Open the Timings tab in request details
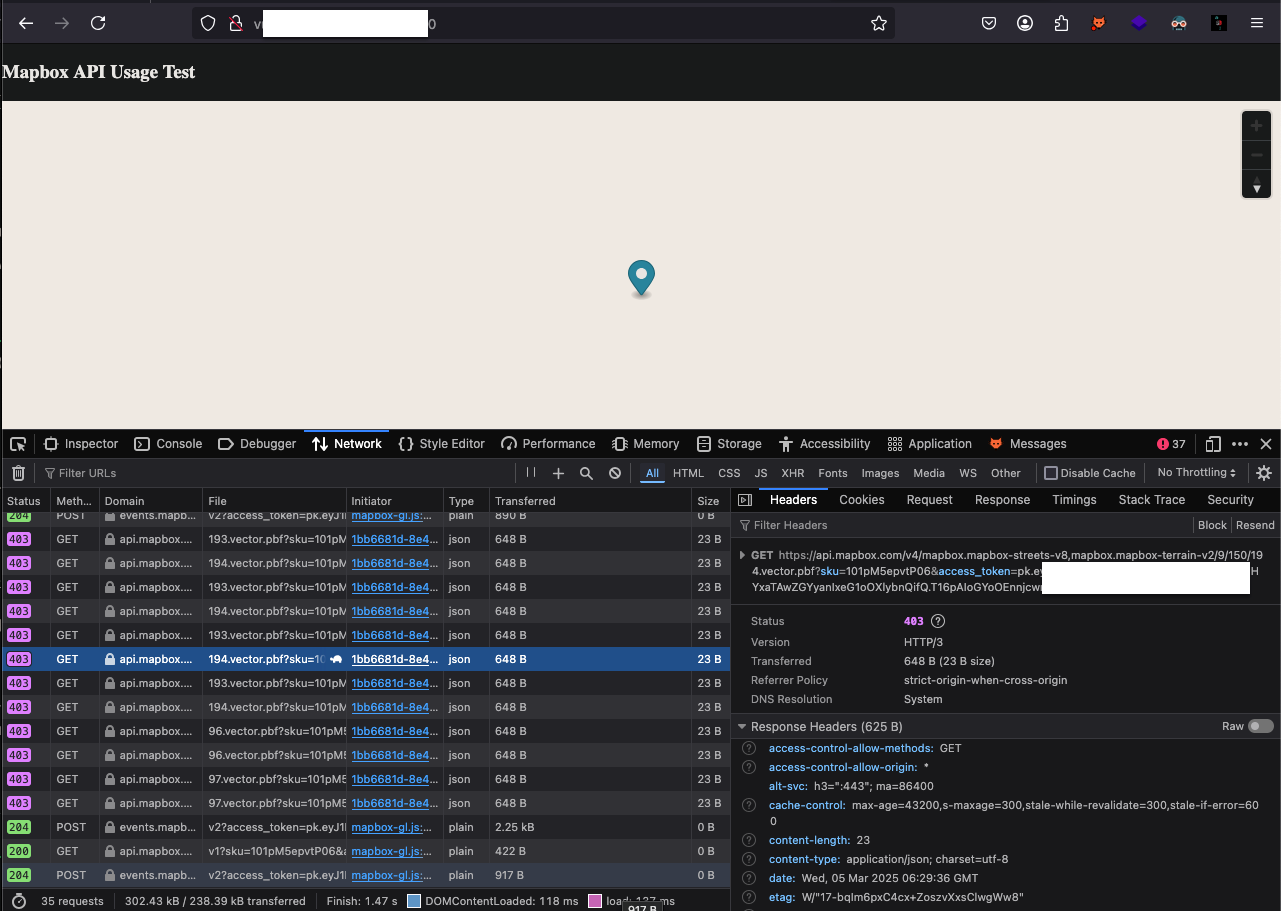This screenshot has width=1281, height=911. pos(1074,500)
